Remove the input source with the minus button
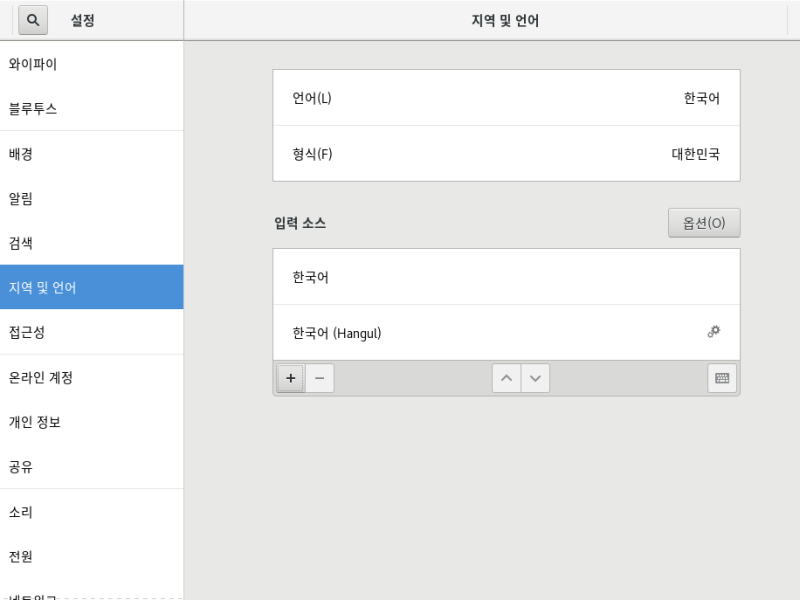The image size is (800, 600). (x=320, y=378)
